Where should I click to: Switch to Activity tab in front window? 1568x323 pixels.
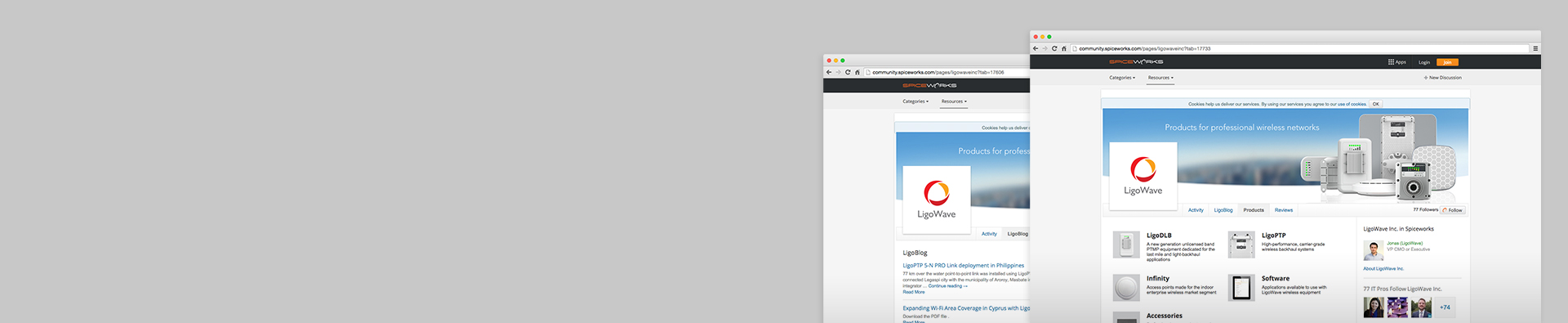click(1196, 210)
